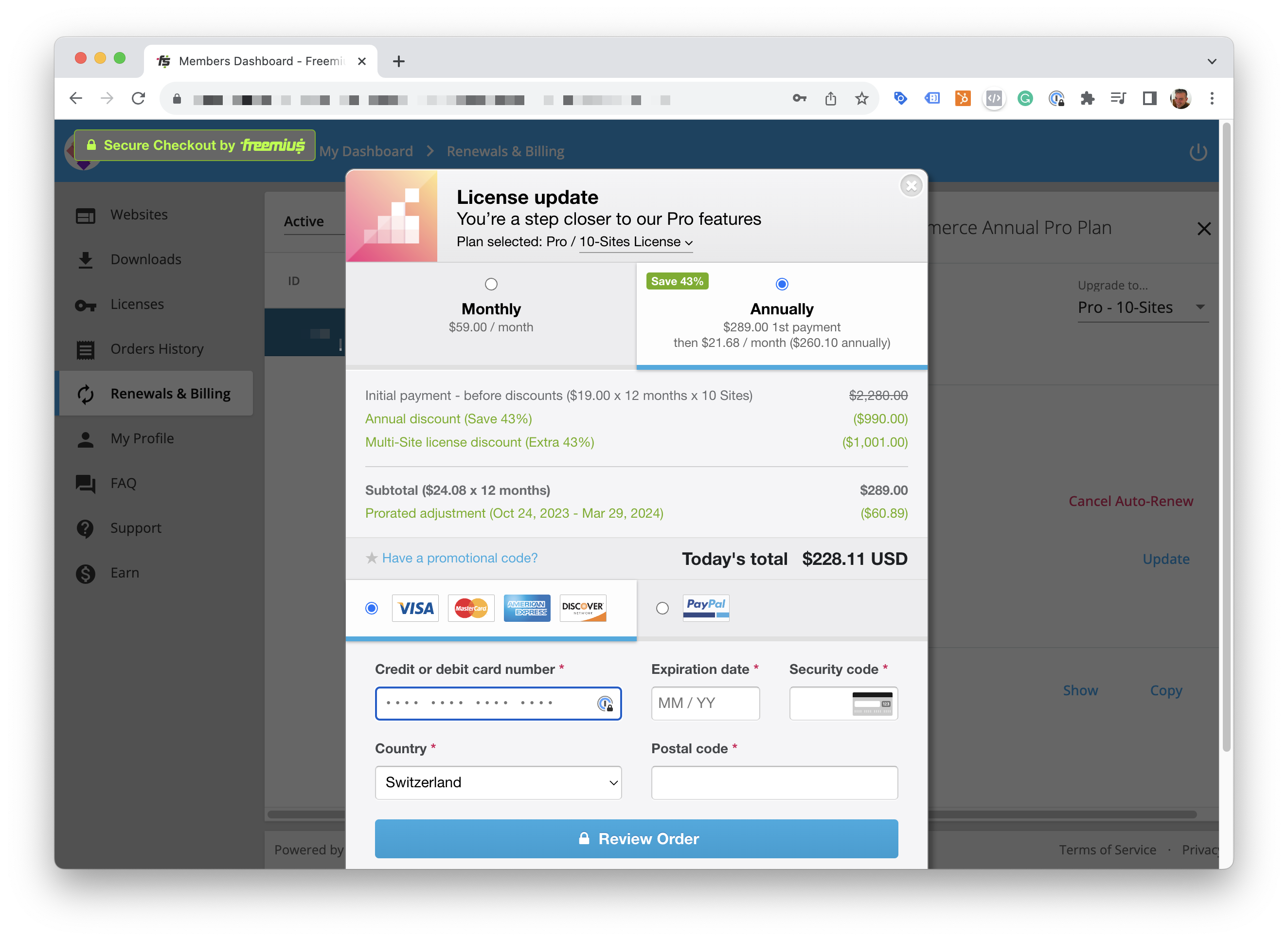
Task: Click the Copy link
Action: 1165,691
